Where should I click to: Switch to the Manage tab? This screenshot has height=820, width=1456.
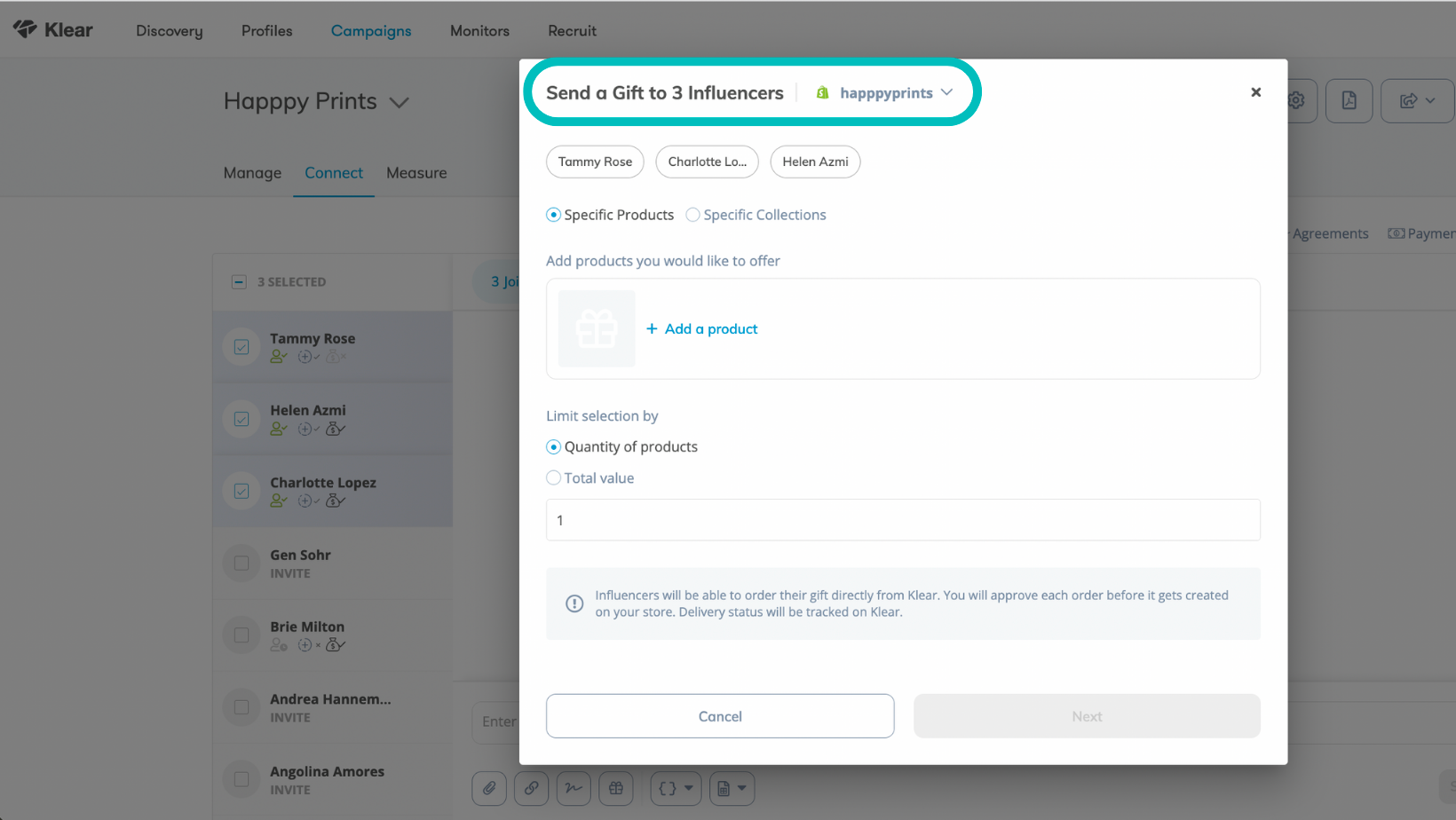[x=252, y=173]
